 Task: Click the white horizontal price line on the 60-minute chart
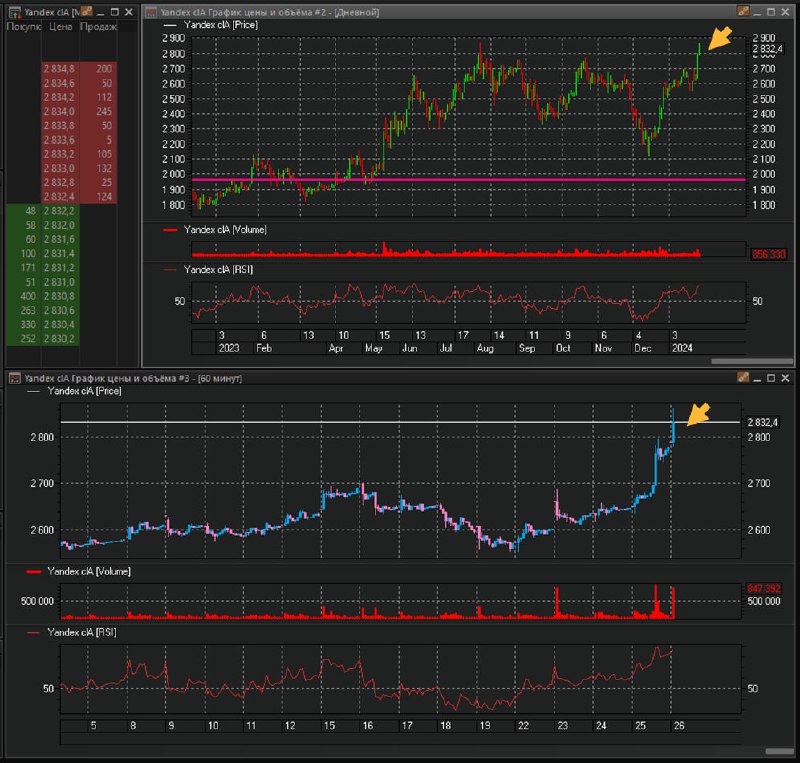click(x=400, y=422)
